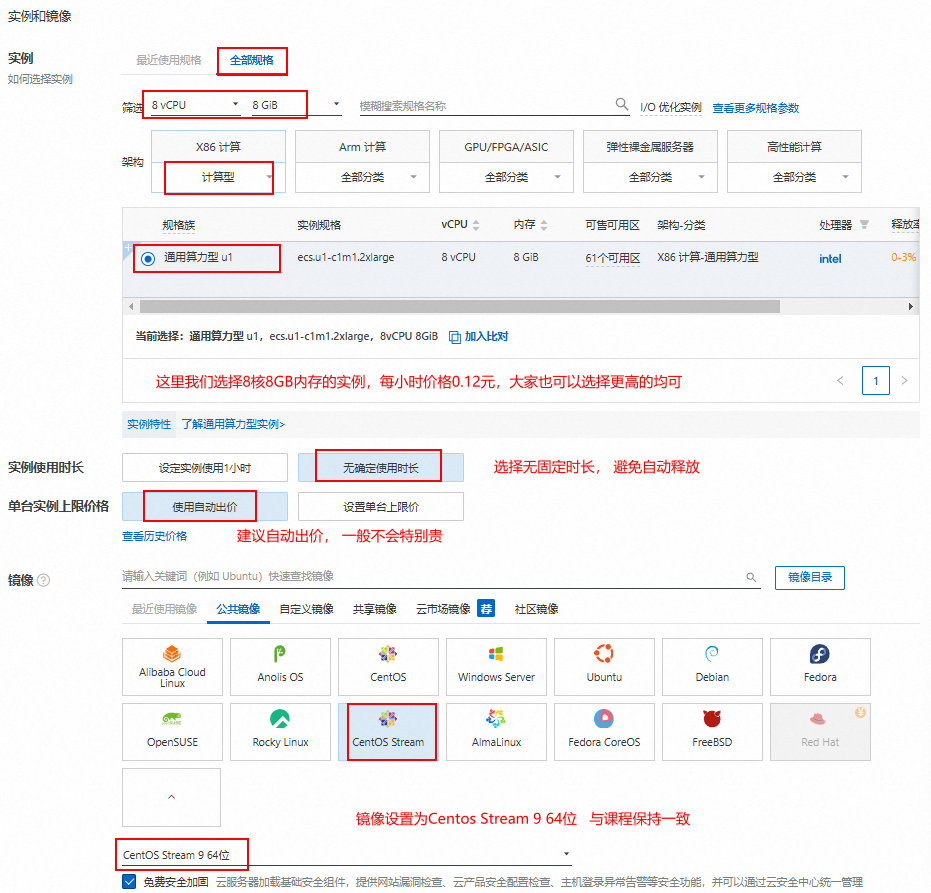Collapse the image list with the up chevron
The width and height of the screenshot is (931, 893).
point(172,797)
